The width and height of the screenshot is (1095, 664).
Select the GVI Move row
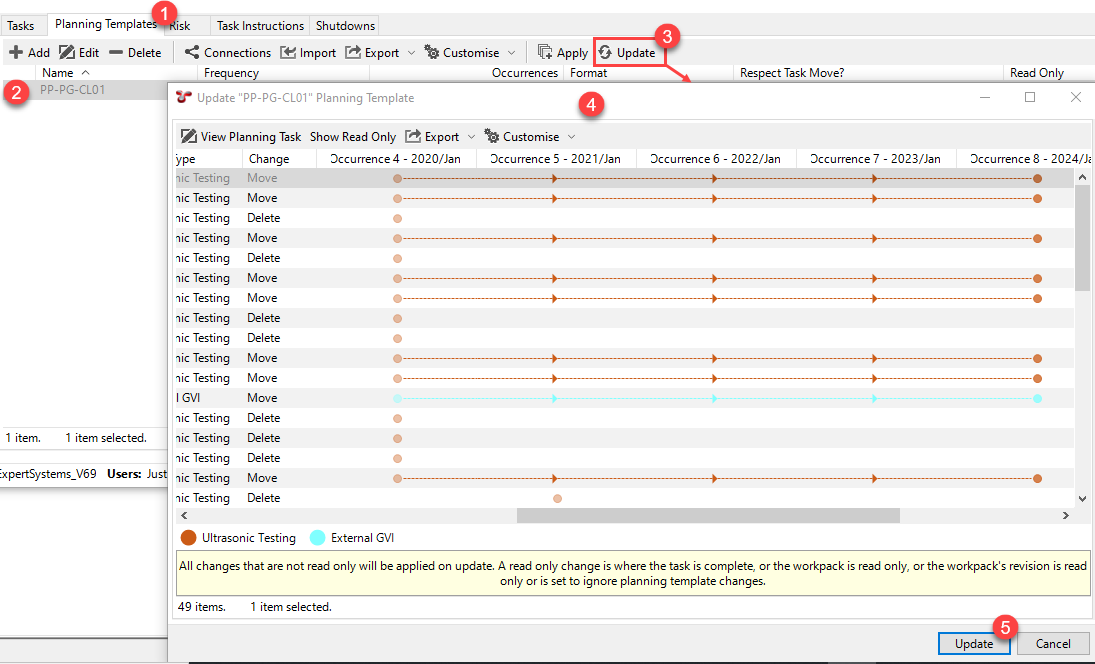(x=624, y=398)
